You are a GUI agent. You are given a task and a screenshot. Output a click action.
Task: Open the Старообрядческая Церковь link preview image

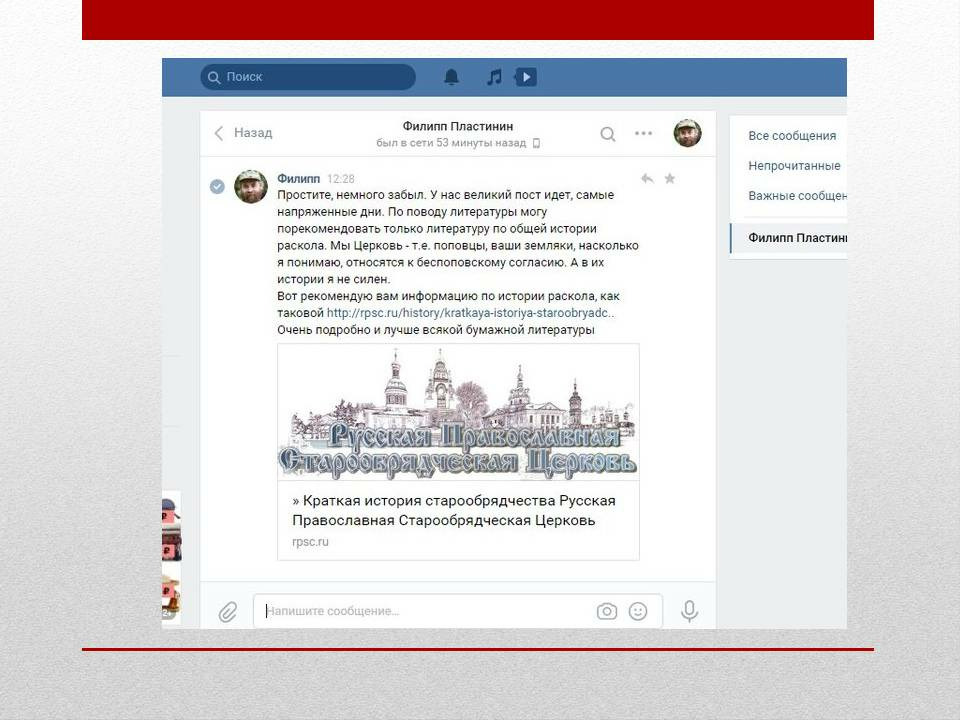click(458, 413)
